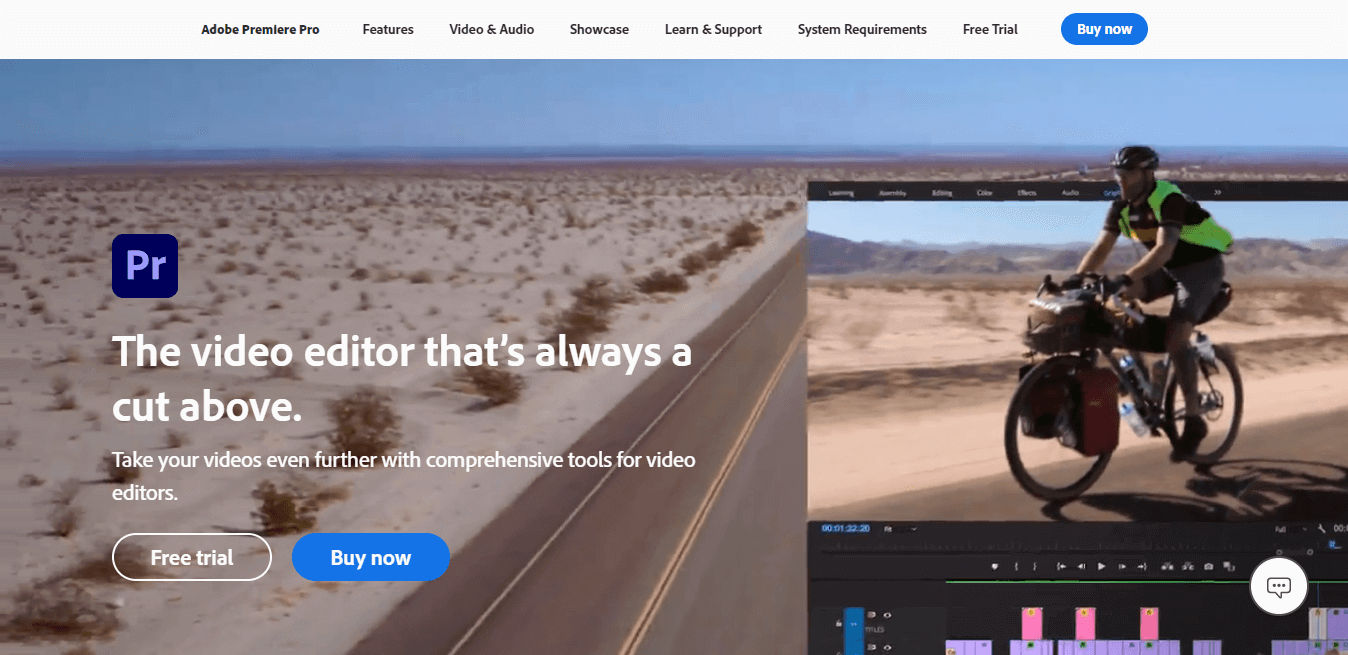Click the cyclist video preview

[1077, 361]
